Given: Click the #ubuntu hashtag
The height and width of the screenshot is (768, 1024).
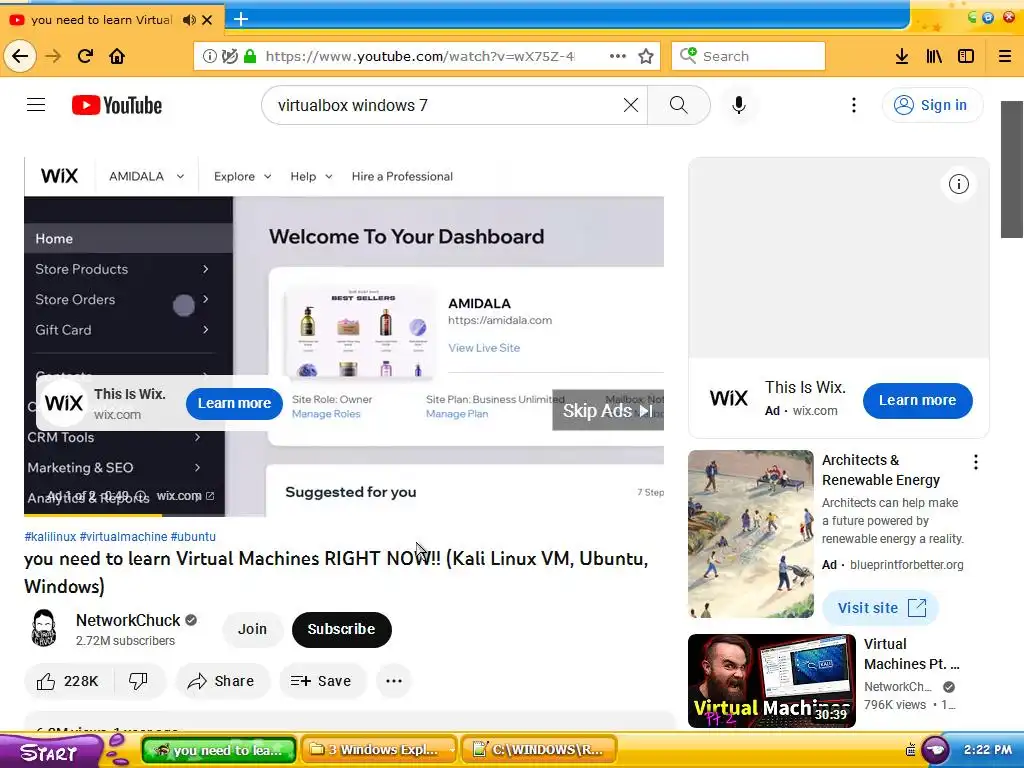Looking at the screenshot, I should [193, 537].
